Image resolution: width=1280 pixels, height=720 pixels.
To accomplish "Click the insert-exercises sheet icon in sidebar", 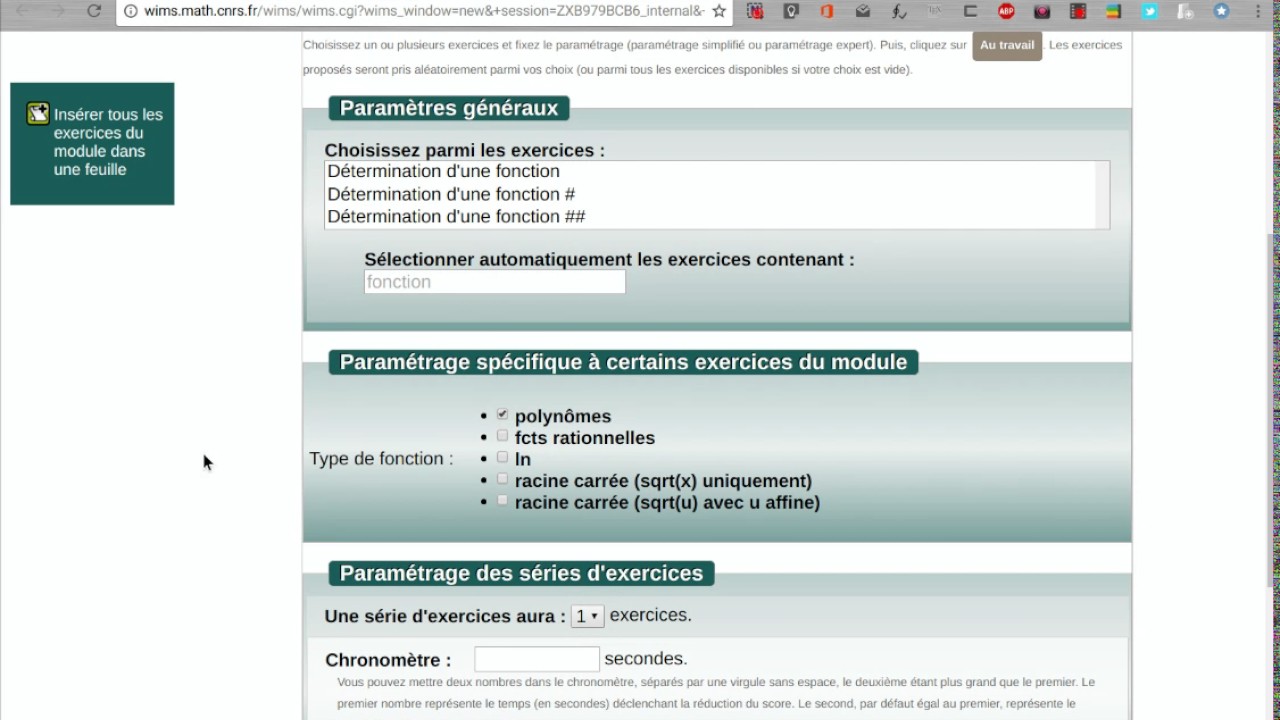I will pos(38,113).
